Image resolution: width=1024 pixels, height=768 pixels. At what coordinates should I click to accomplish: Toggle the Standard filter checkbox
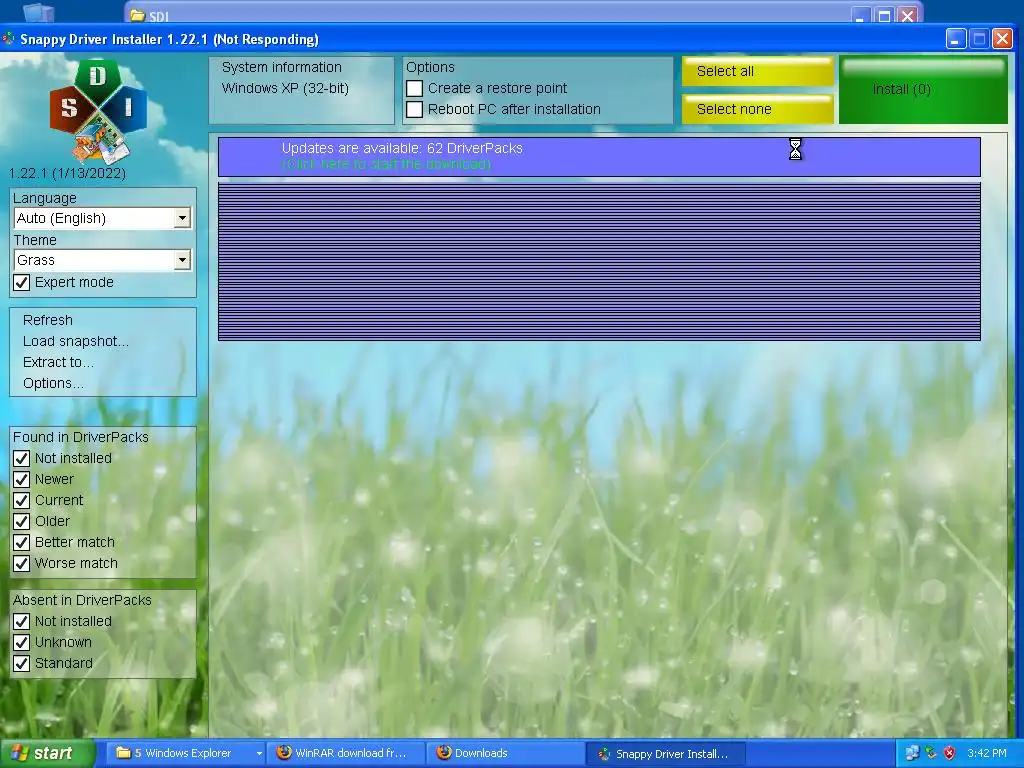tap(22, 663)
